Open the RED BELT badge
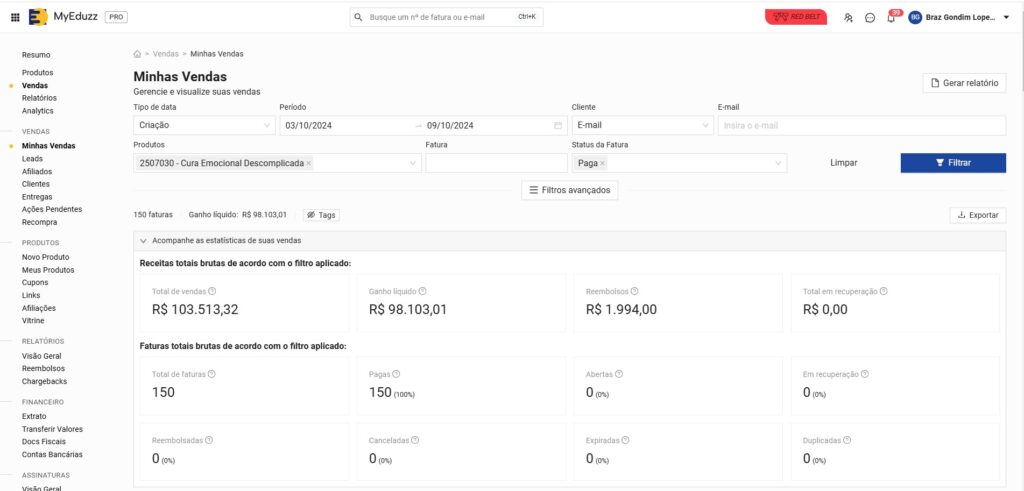Viewport: 1024px width, 491px height. 795,17
